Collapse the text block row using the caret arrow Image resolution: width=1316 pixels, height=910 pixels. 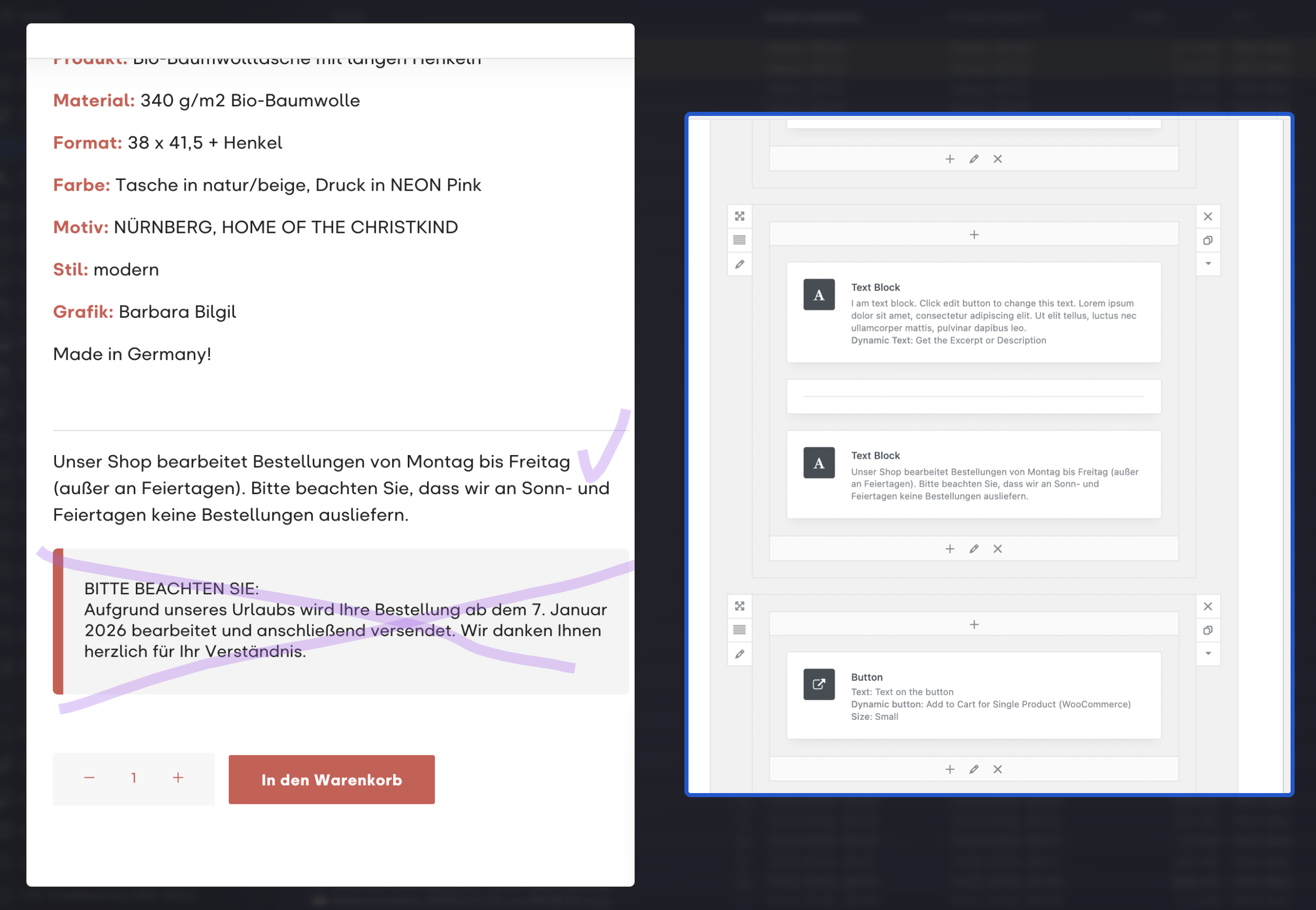[1208, 263]
